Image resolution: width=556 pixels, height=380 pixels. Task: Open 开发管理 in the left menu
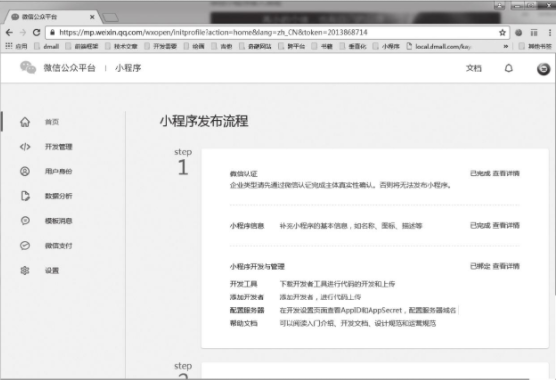point(59,147)
